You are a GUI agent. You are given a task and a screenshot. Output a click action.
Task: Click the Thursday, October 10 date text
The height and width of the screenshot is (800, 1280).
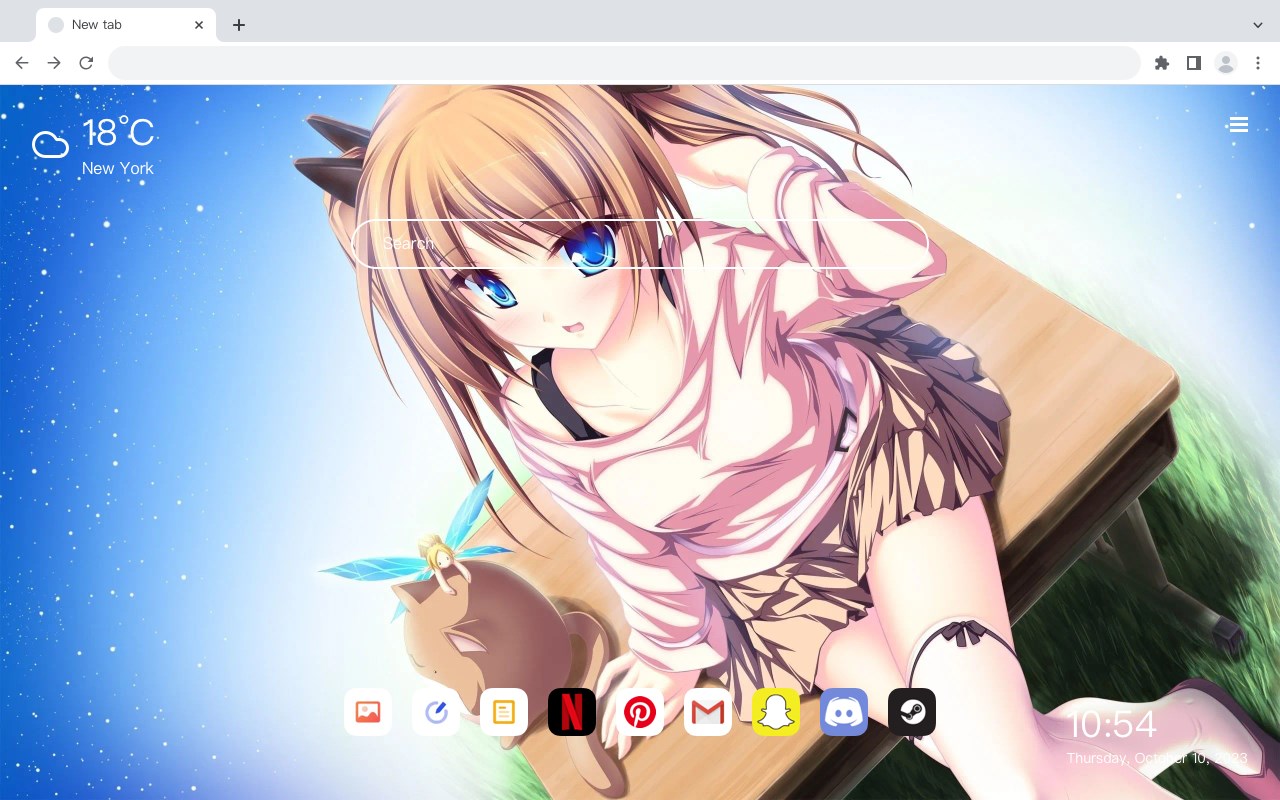point(1156,759)
